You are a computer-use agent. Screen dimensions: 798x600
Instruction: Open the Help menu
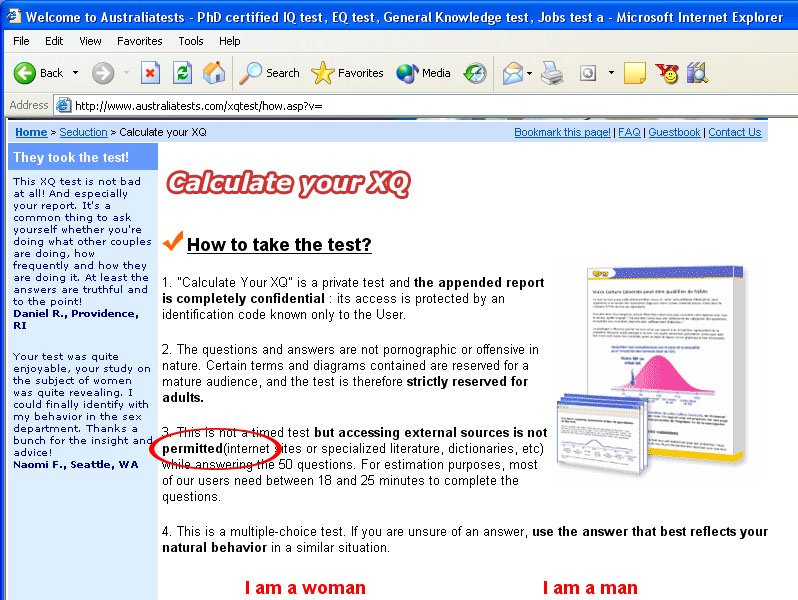(x=230, y=41)
